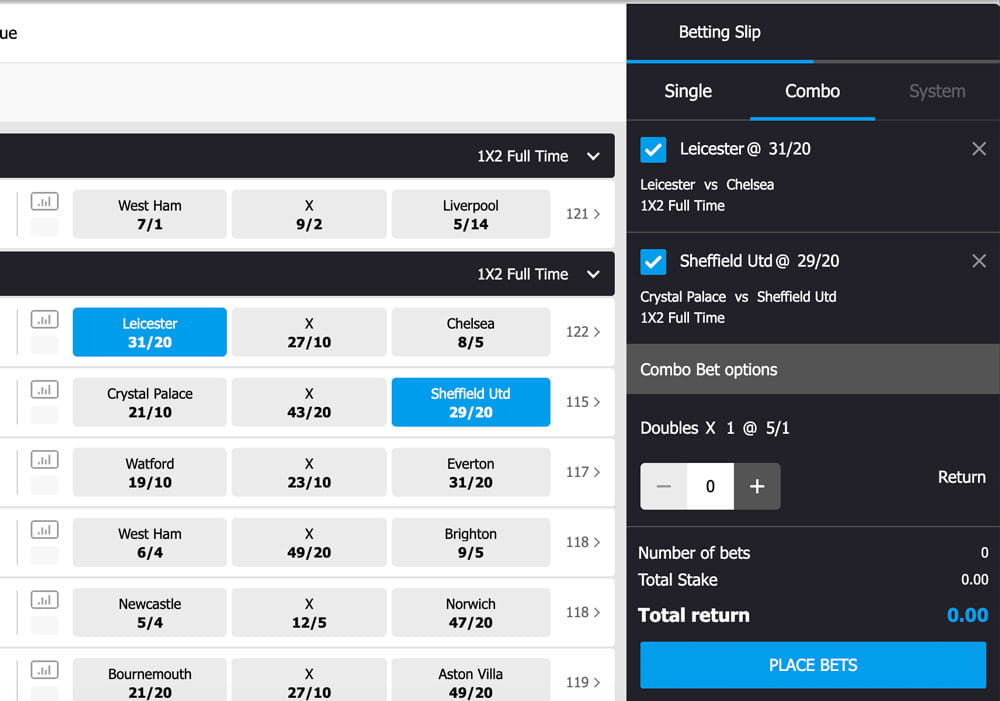Show 118 more markets for Newcastle vs Norwich
Image resolution: width=1000 pixels, height=701 pixels.
583,613
